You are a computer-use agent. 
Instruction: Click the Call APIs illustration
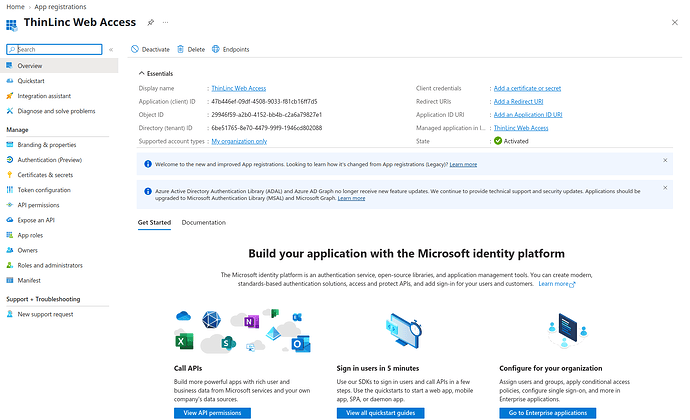pyautogui.click(x=242, y=331)
